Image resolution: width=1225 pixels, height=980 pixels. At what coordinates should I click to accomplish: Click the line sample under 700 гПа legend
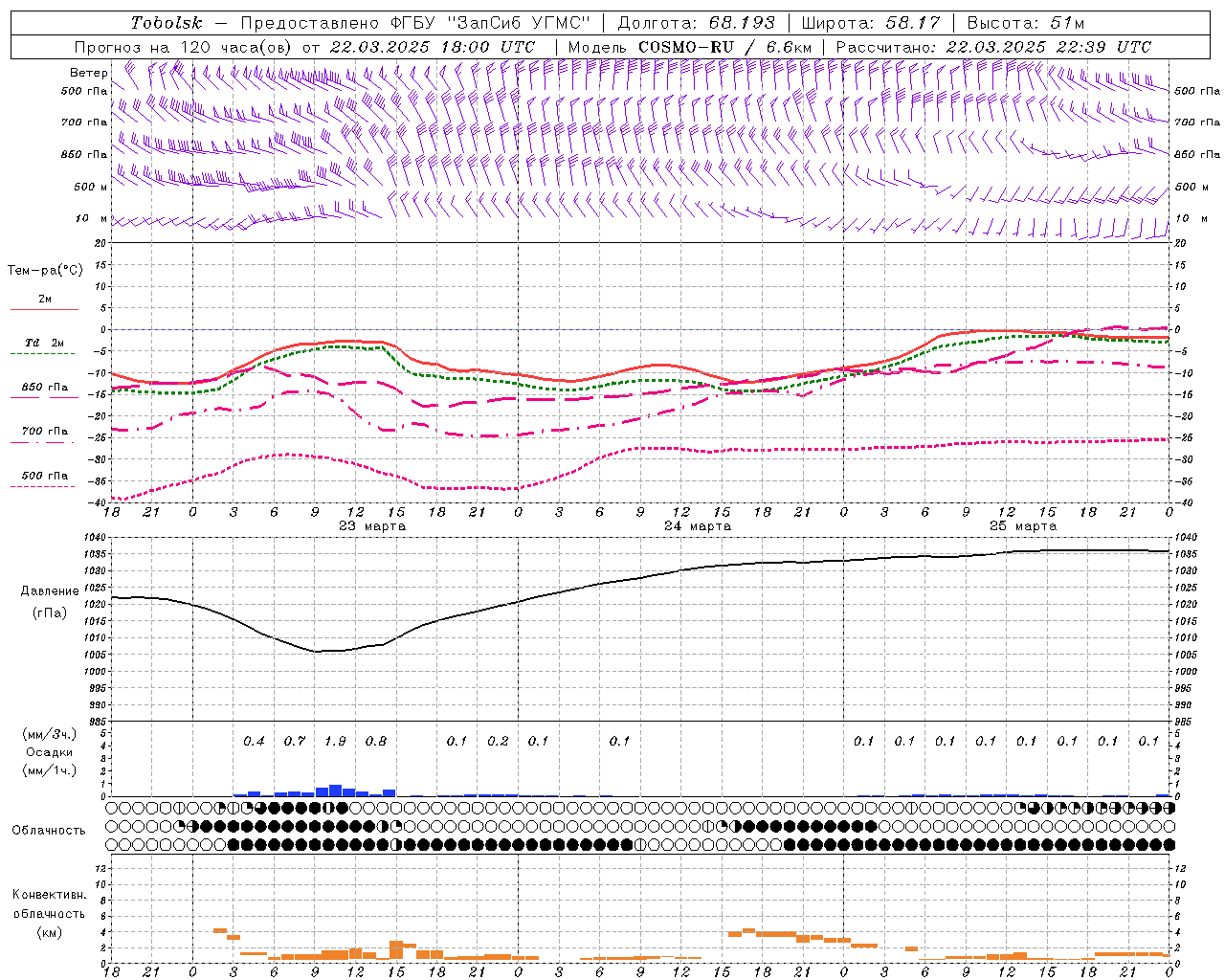(43, 442)
